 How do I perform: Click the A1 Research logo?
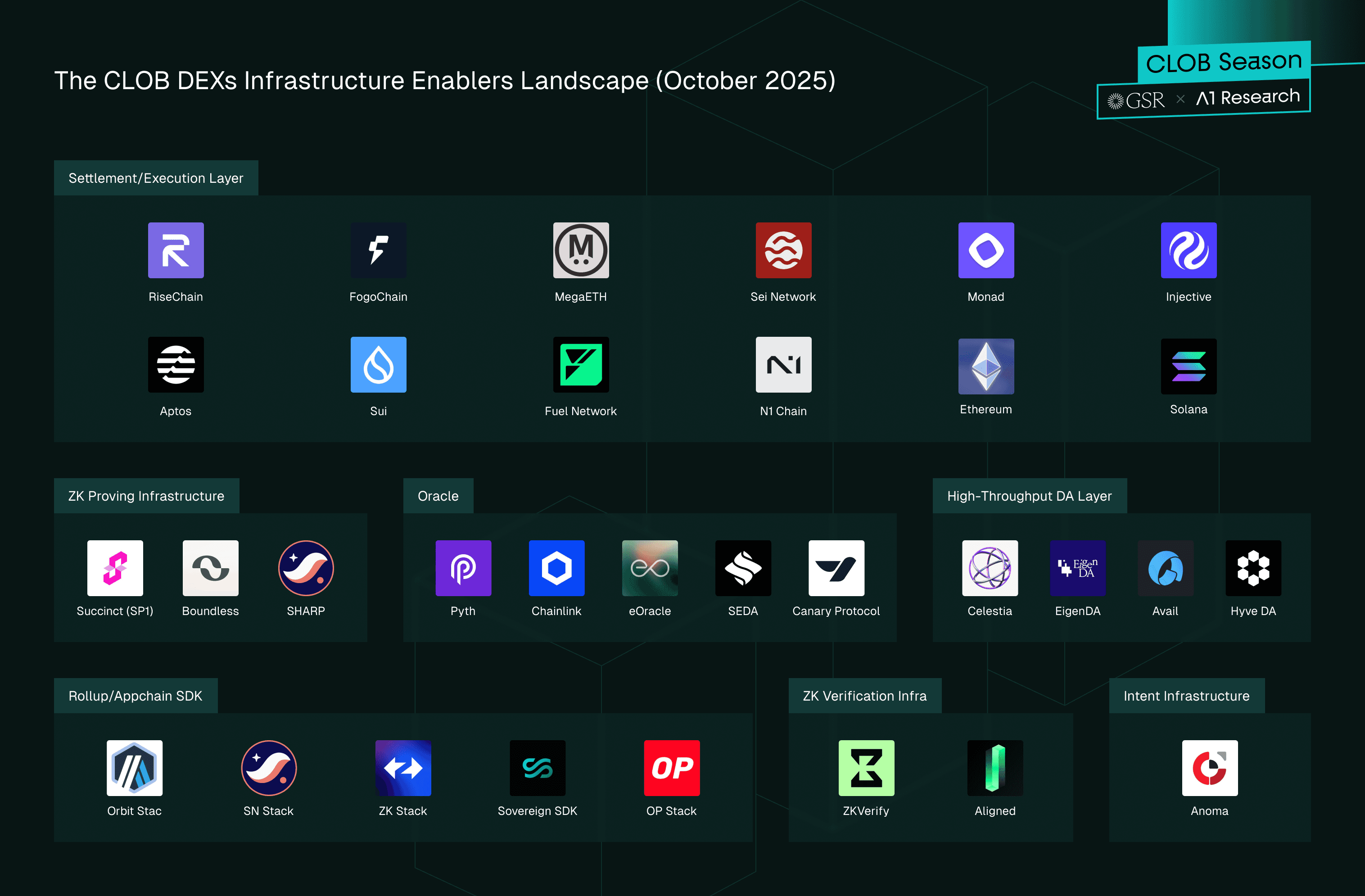(1248, 97)
